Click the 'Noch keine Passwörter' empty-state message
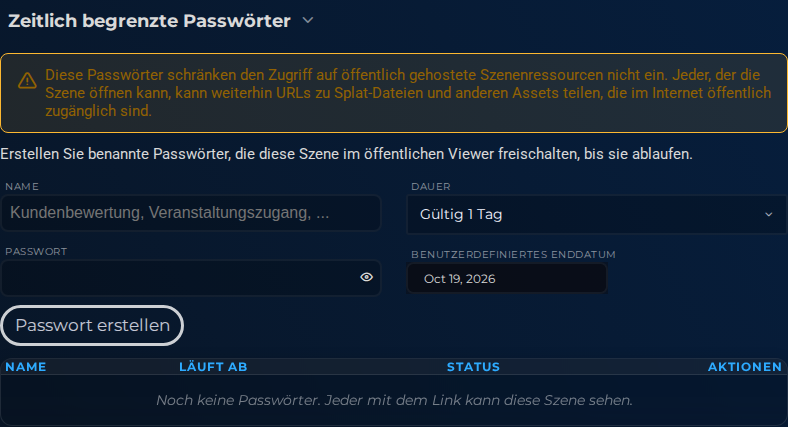The image size is (788, 427). [395, 400]
